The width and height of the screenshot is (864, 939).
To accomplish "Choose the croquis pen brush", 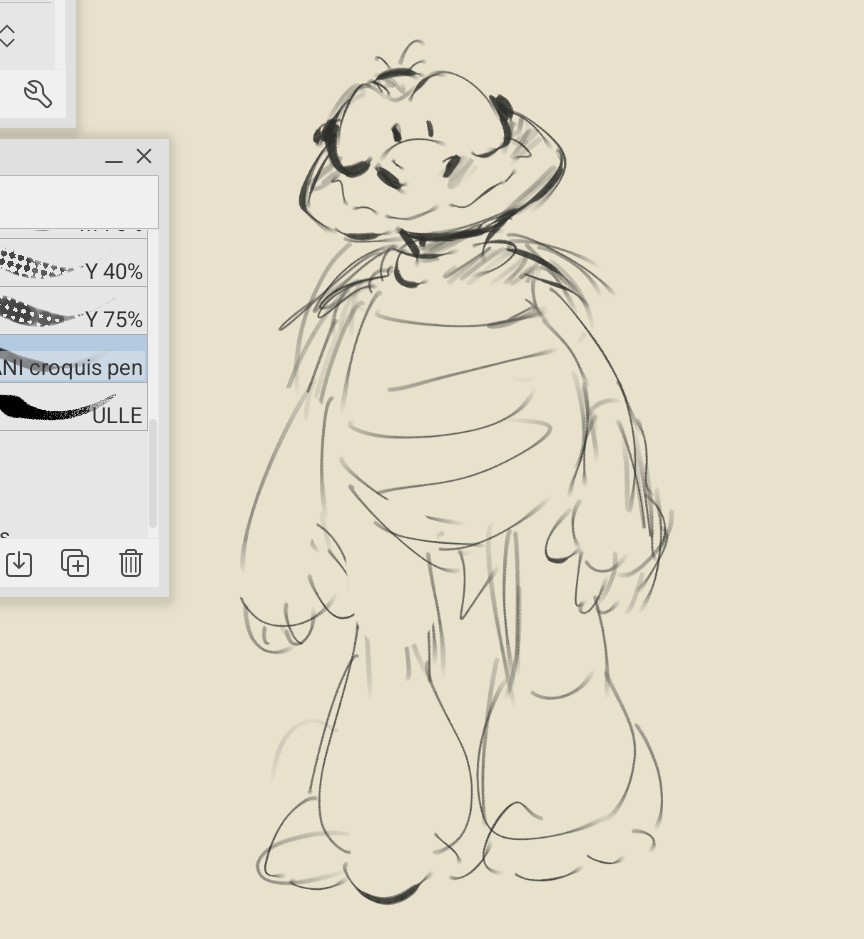I will pyautogui.click(x=72, y=364).
